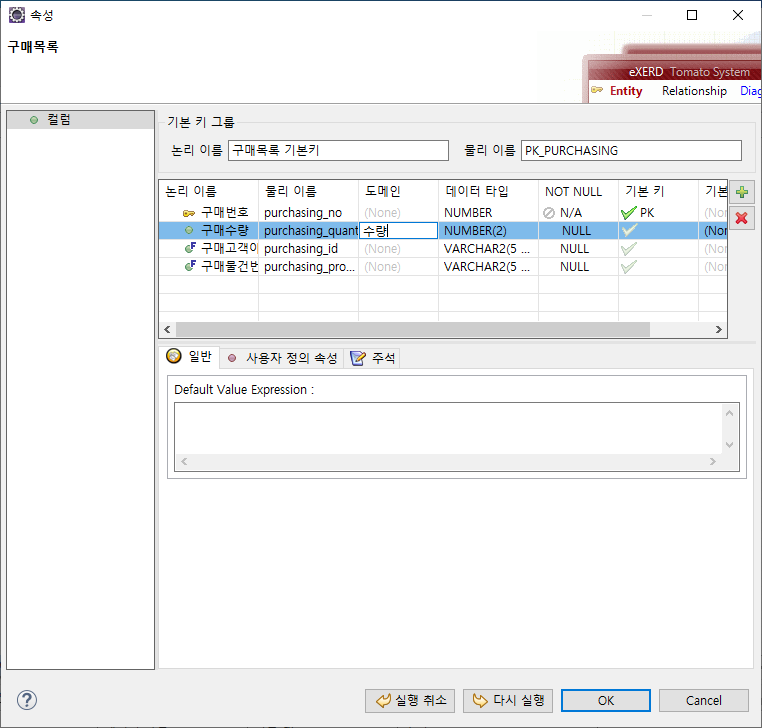Click the (None) domain of purchasing_id row
Screen dimensions: 762x728
click(x=398, y=248)
